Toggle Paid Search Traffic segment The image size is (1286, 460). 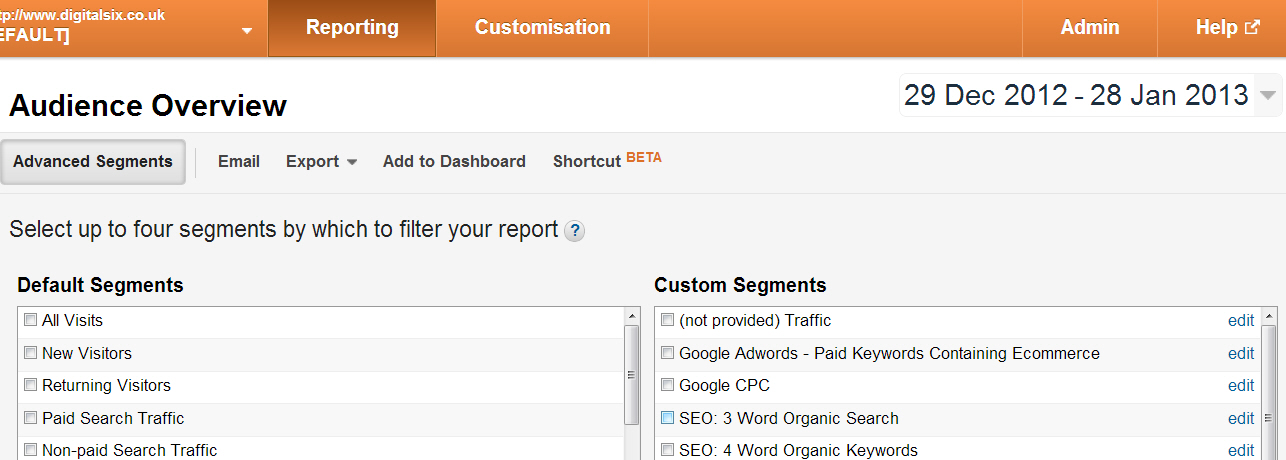(x=32, y=418)
